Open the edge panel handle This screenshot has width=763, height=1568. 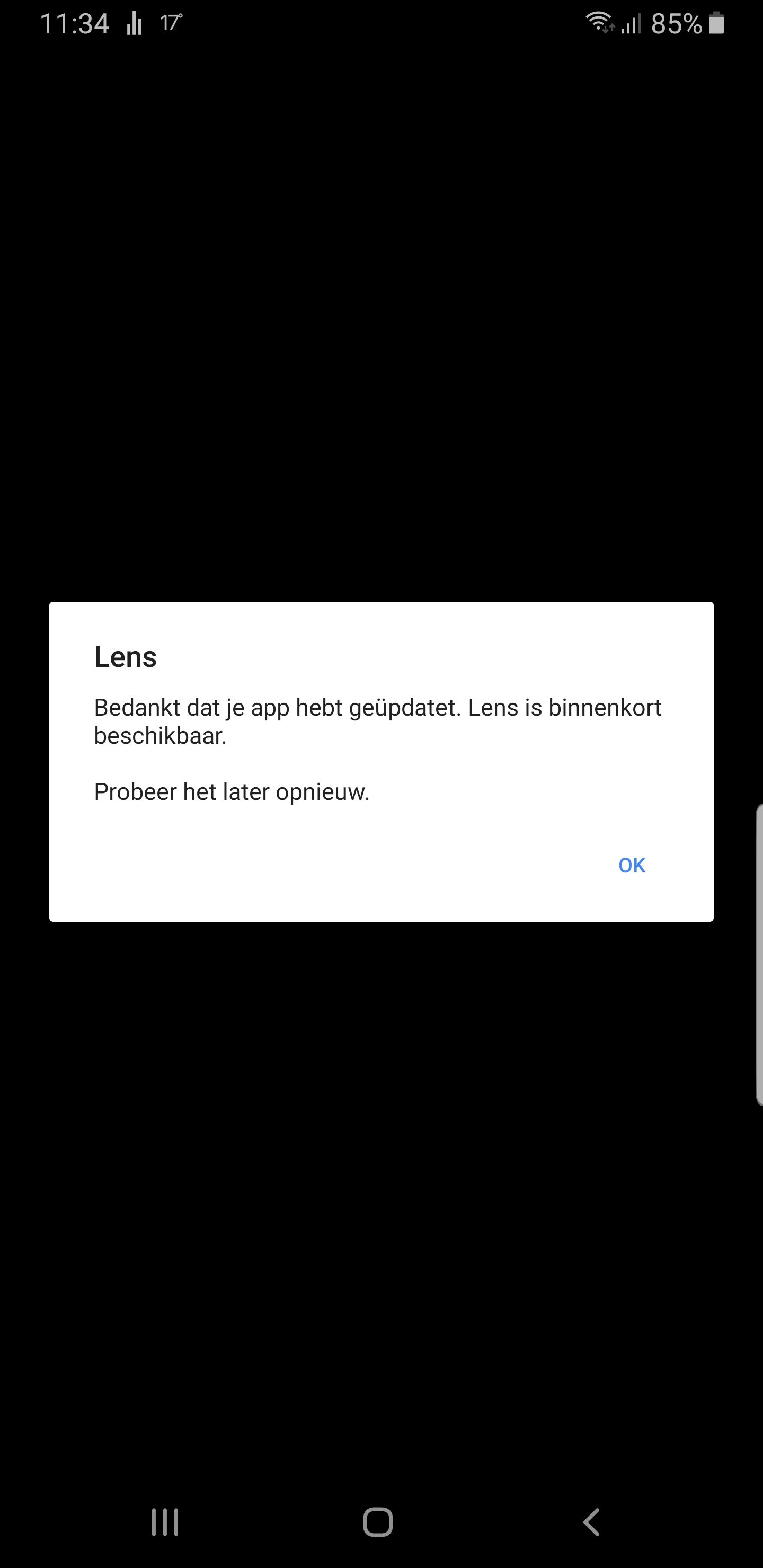coord(759,954)
